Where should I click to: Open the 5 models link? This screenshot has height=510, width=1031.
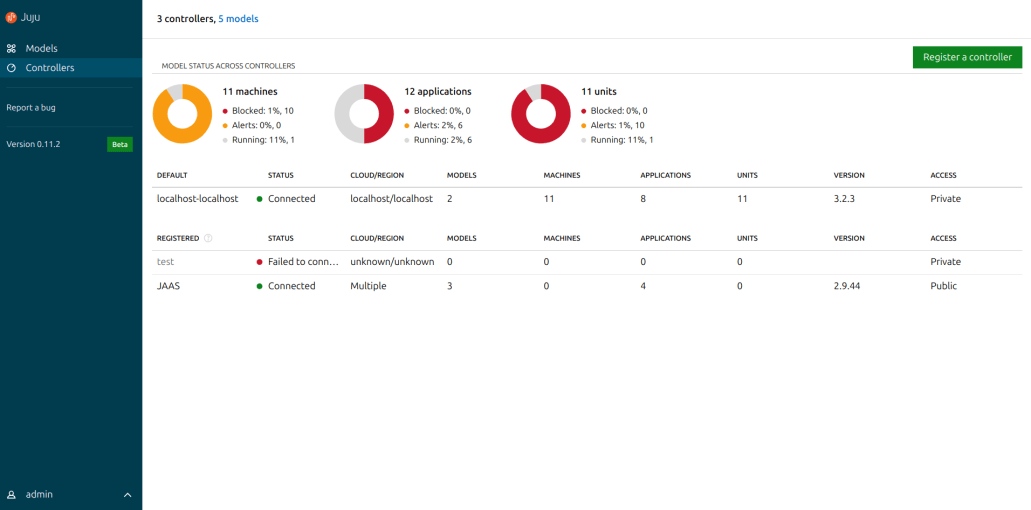coord(238,19)
